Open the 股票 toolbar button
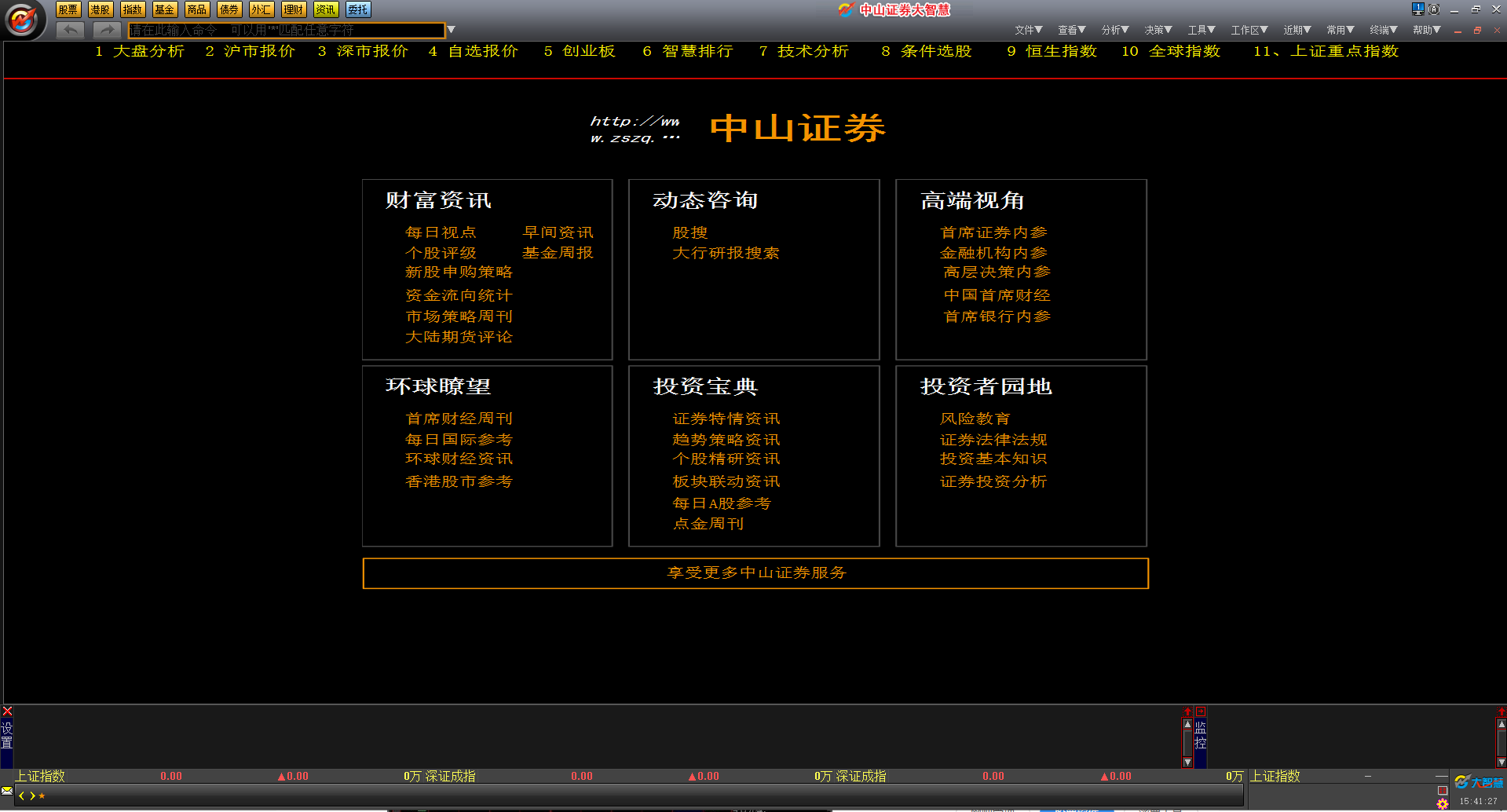 click(68, 9)
